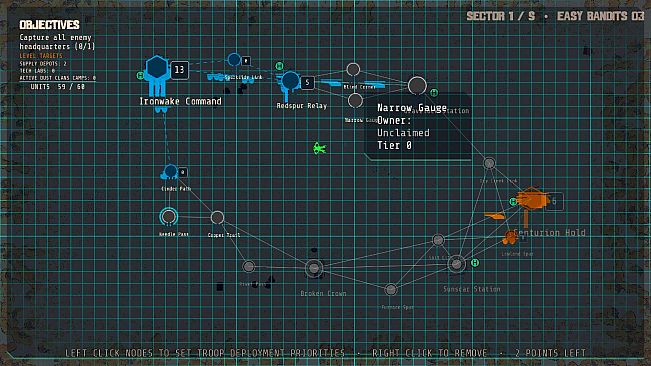Click the green unit sprite in the map center
Image resolution: width=651 pixels, height=366 pixels.
pyautogui.click(x=319, y=148)
